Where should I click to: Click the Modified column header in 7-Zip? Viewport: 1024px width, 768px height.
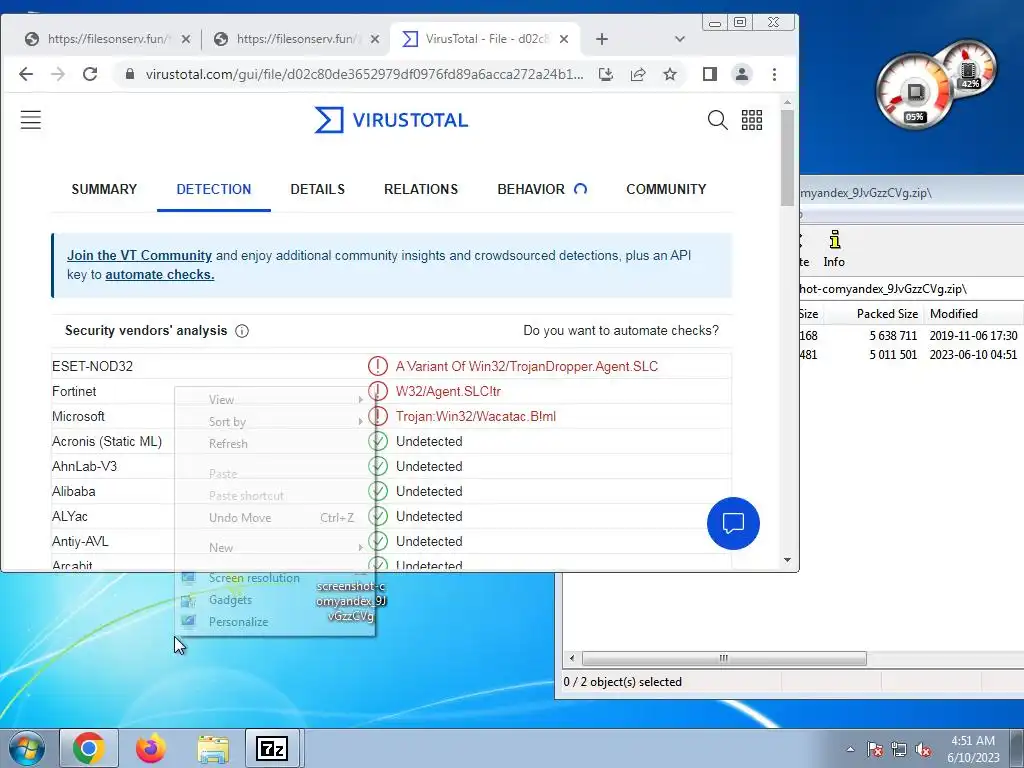pos(953,314)
